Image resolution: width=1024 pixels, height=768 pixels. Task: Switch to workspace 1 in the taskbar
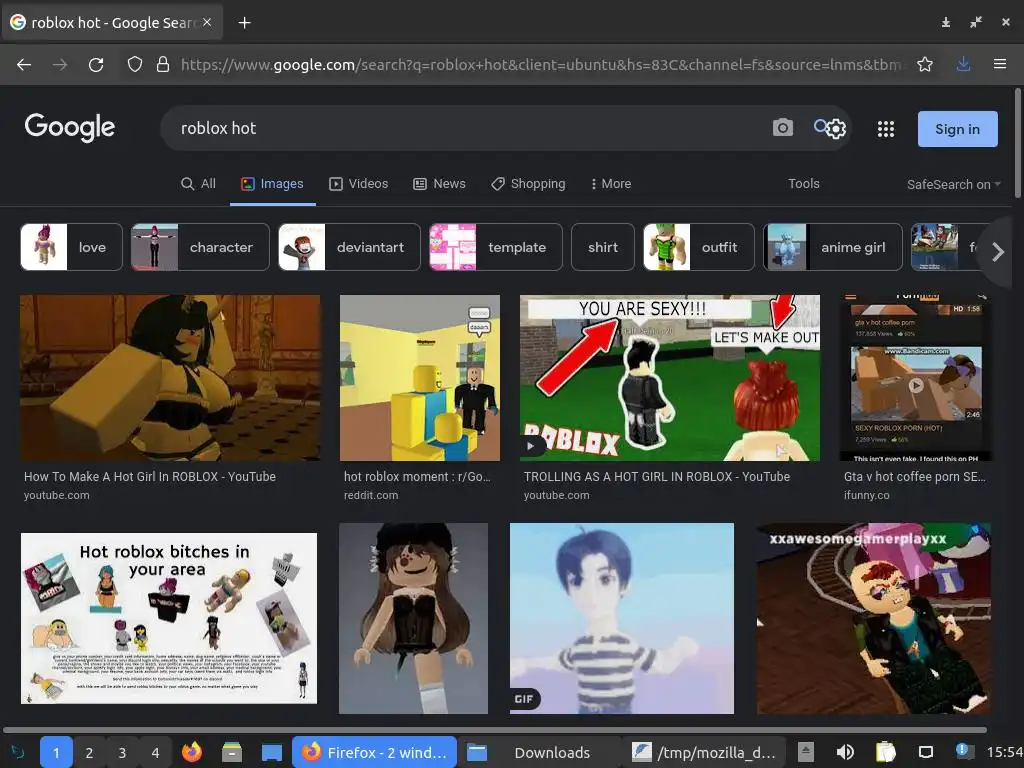[56, 752]
